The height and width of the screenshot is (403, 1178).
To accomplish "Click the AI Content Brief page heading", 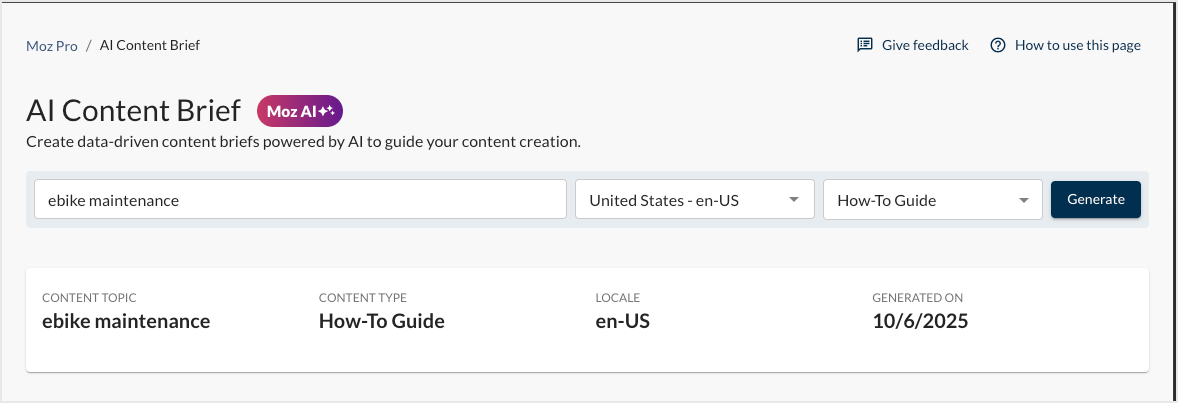I will 133,110.
